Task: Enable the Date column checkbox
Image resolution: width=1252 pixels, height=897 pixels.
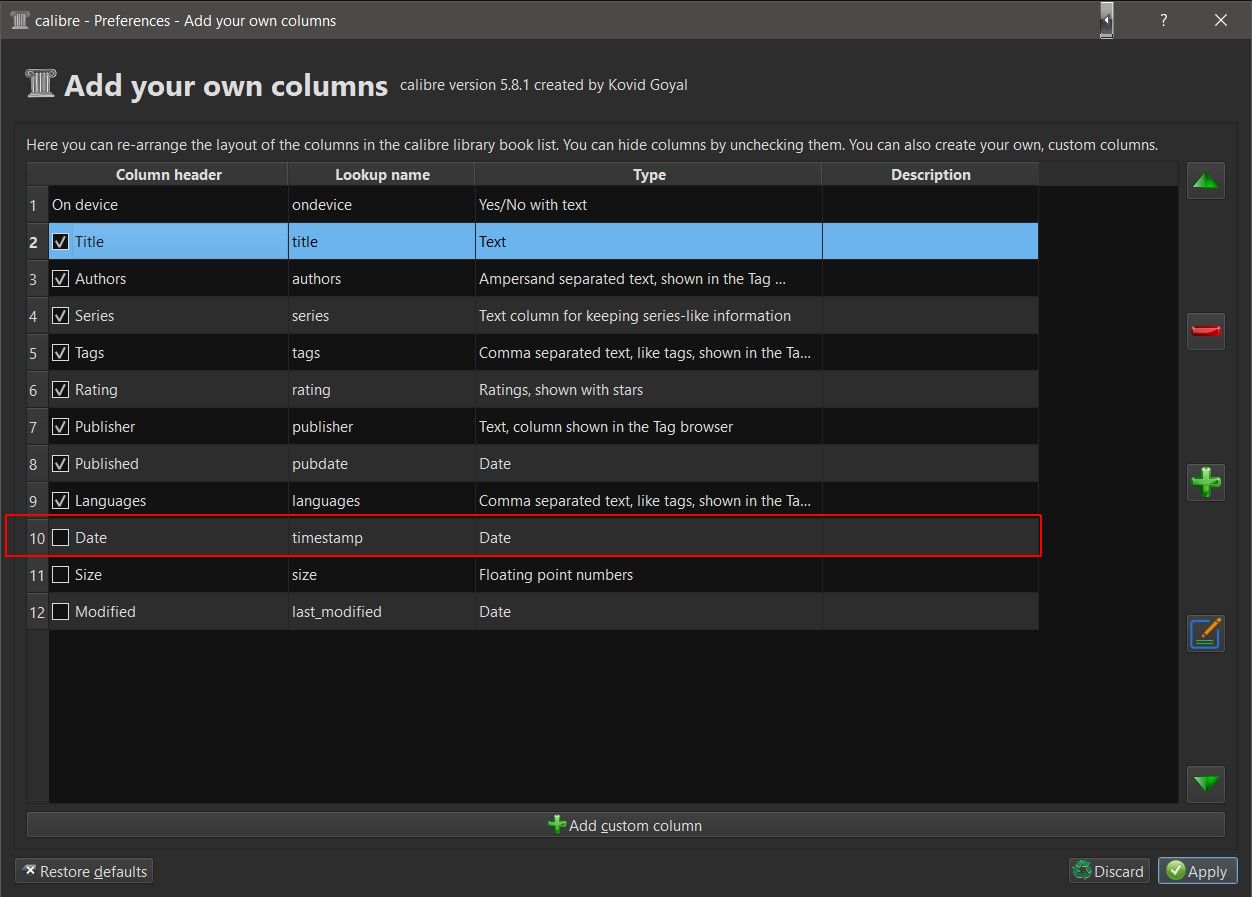Action: coord(61,538)
